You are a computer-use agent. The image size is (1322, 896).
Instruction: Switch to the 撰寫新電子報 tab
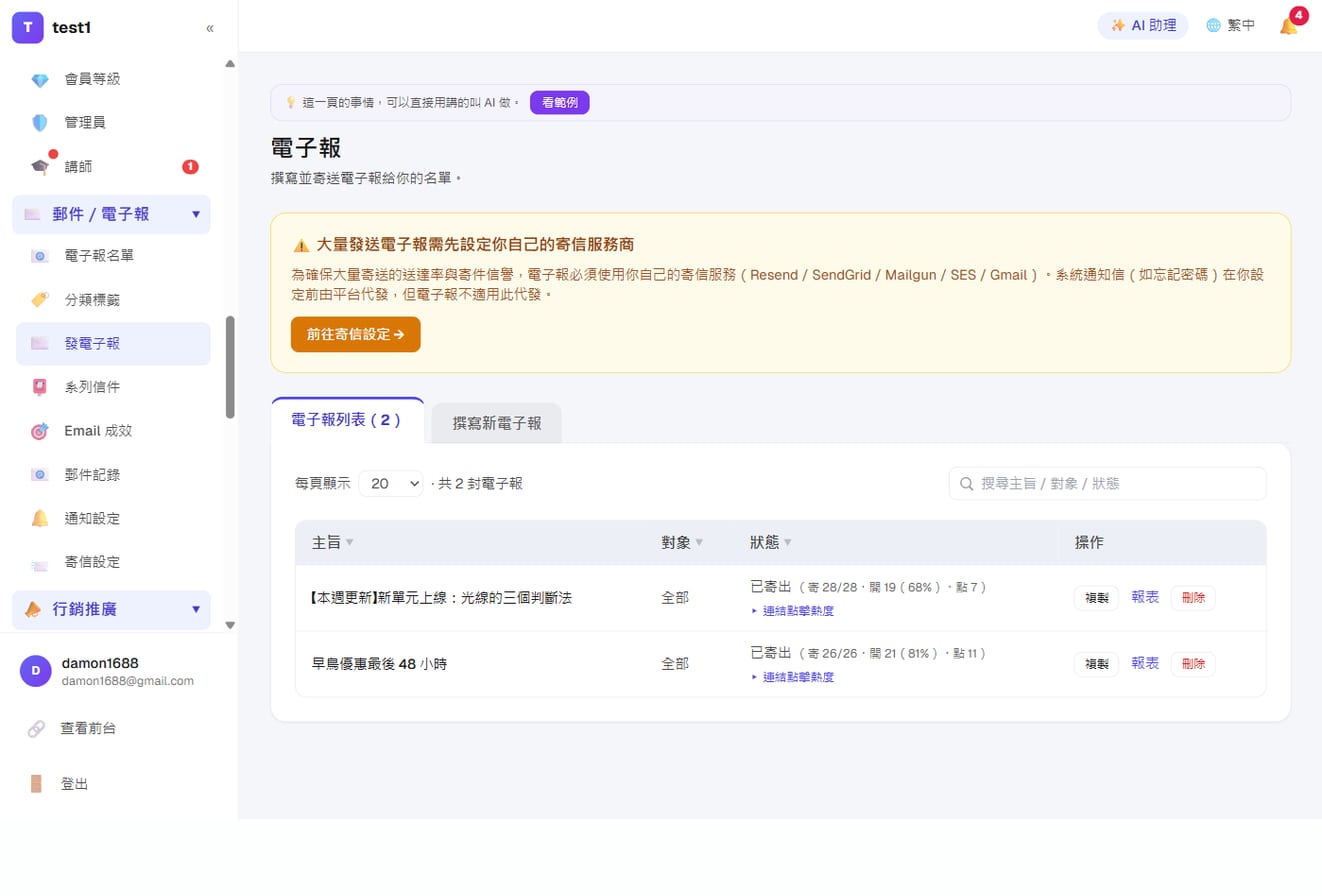[x=497, y=423]
